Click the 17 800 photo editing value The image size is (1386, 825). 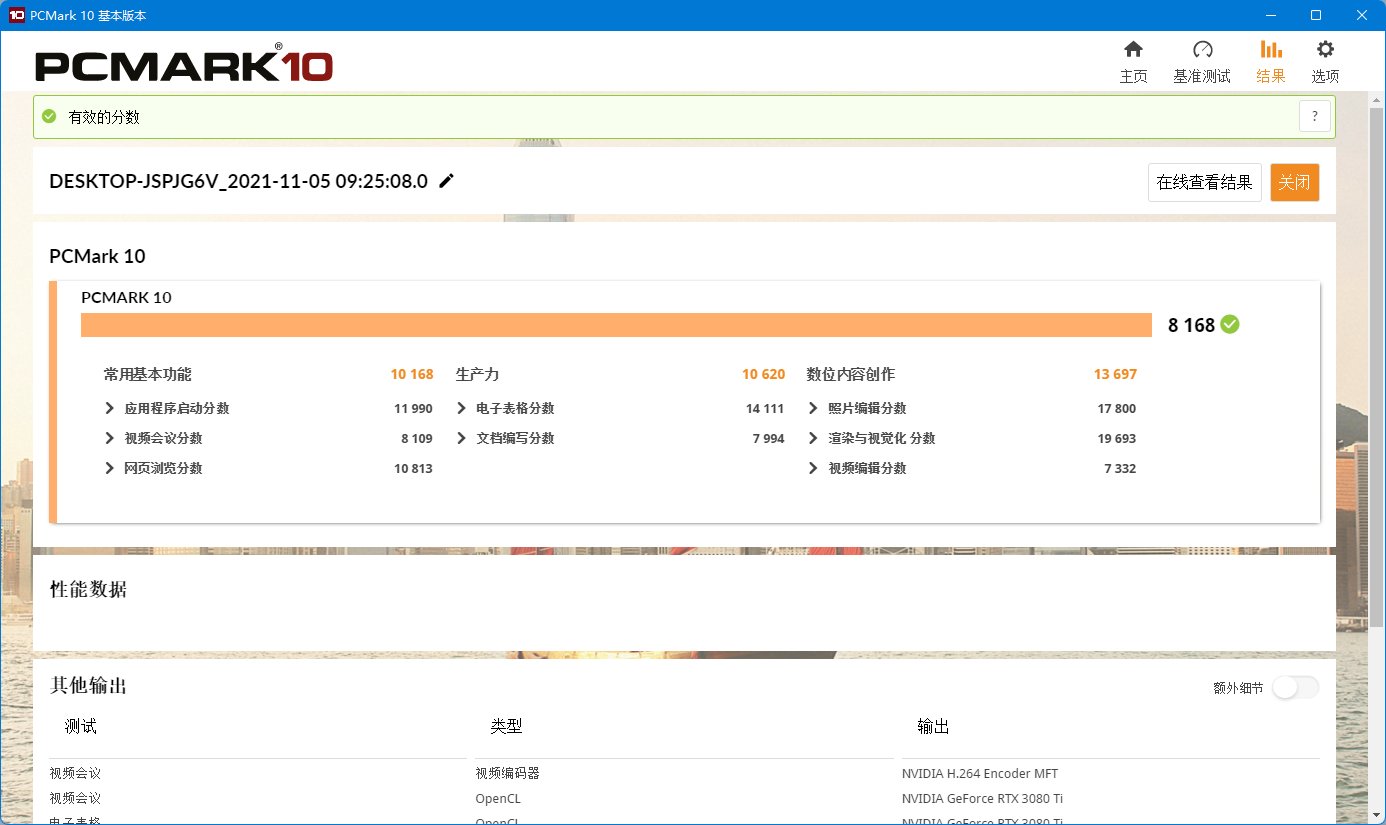(x=1117, y=408)
